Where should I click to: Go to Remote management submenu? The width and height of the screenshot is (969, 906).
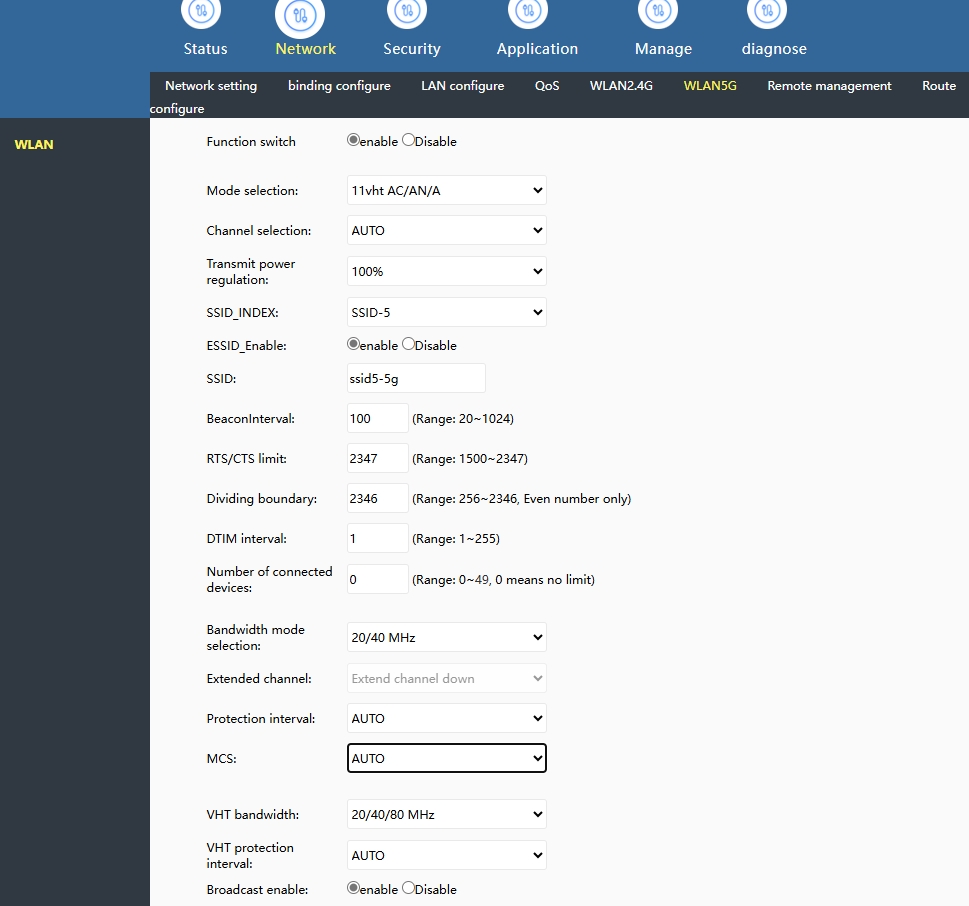click(x=829, y=86)
